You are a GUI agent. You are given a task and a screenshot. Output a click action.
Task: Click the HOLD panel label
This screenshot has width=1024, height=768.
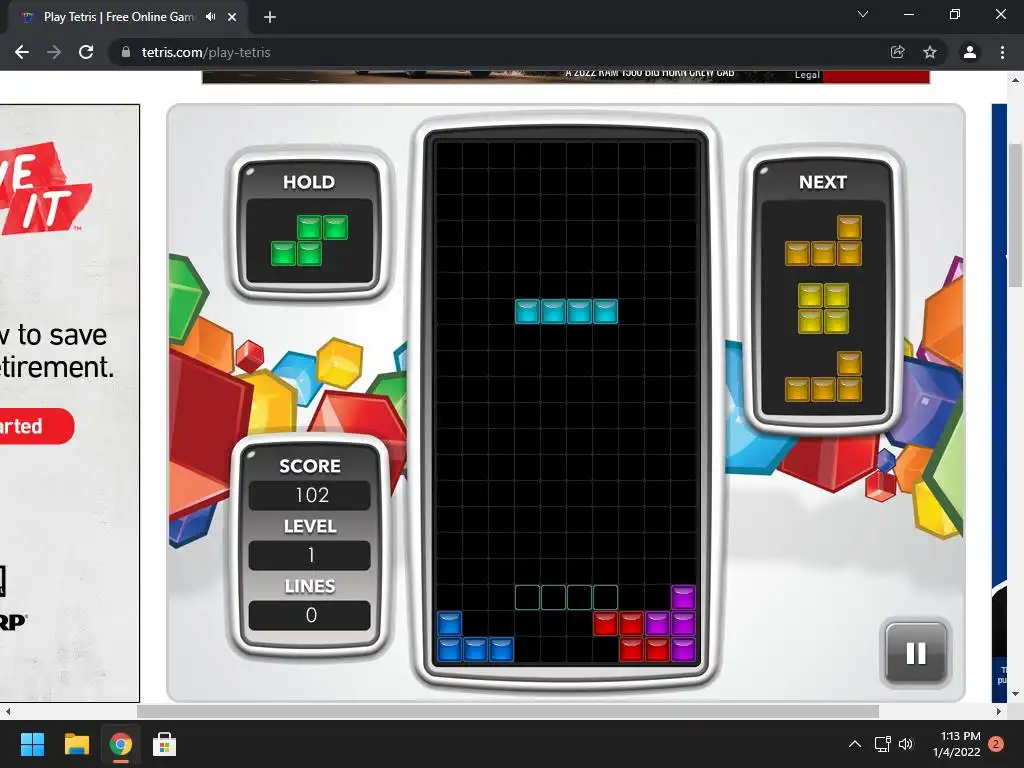pyautogui.click(x=309, y=182)
